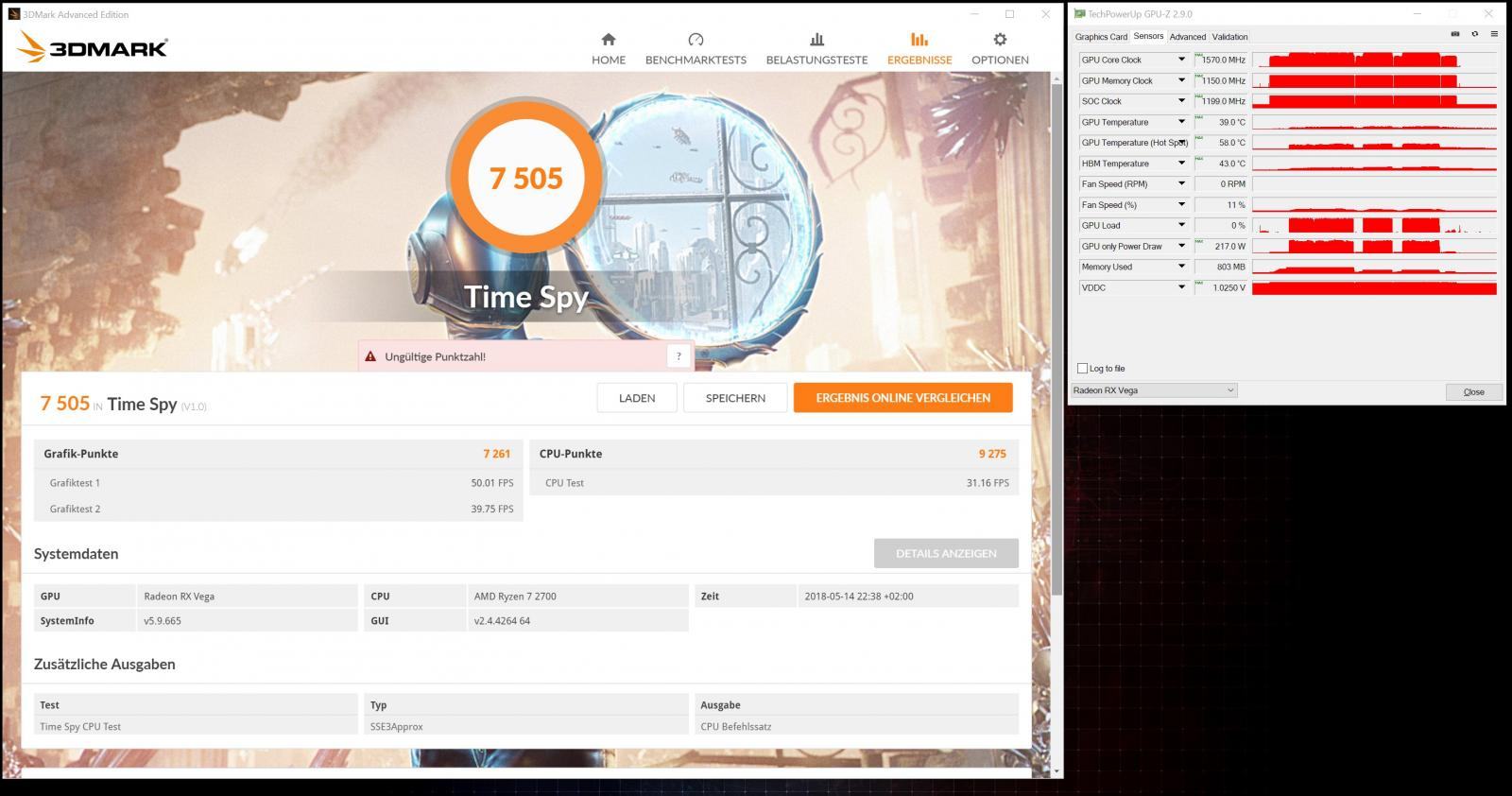Click the 3DMark scrollbar down arrow

point(1057,771)
